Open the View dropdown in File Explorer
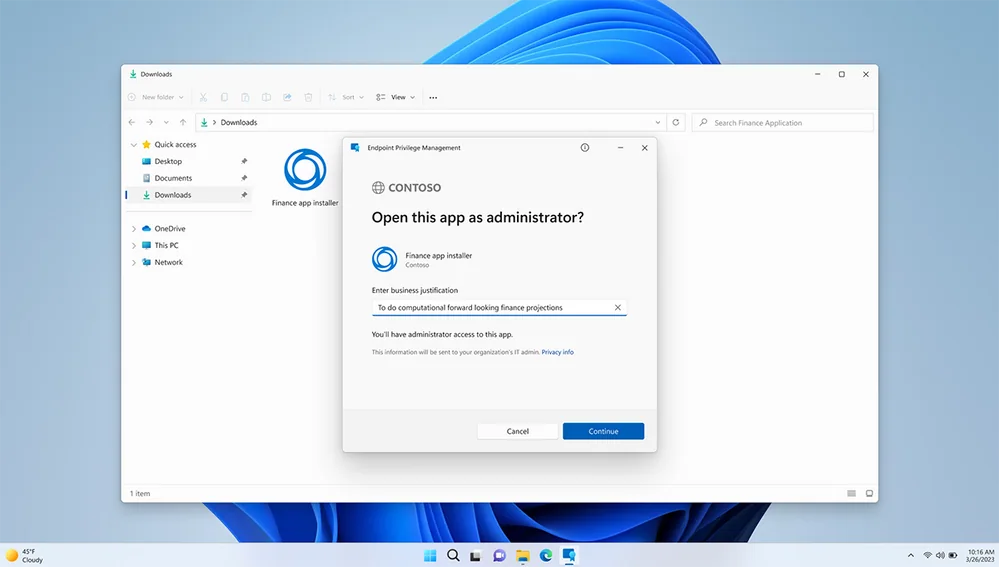Image resolution: width=999 pixels, height=567 pixels. 395,97
